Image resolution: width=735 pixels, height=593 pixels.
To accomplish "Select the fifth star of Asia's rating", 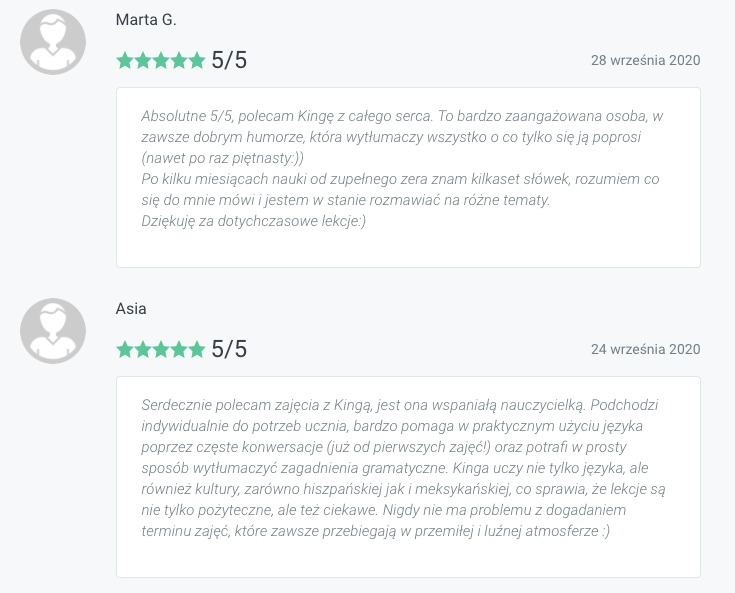I will tap(196, 349).
